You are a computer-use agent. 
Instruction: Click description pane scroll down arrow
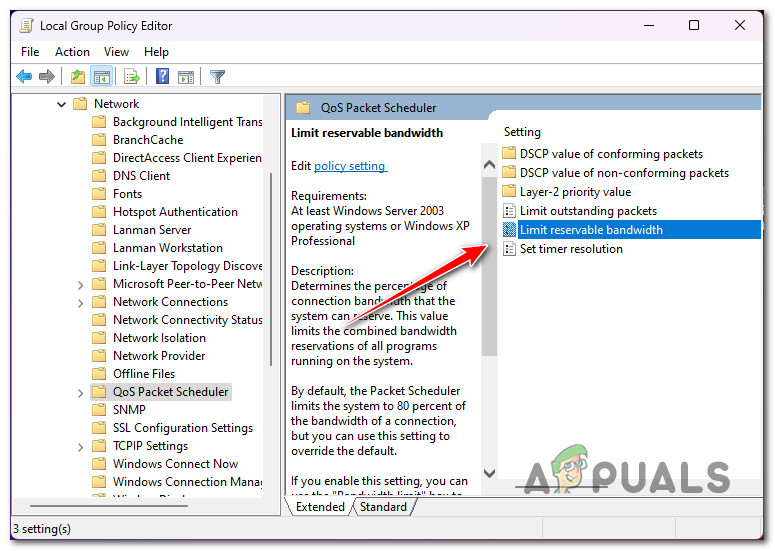tap(489, 473)
